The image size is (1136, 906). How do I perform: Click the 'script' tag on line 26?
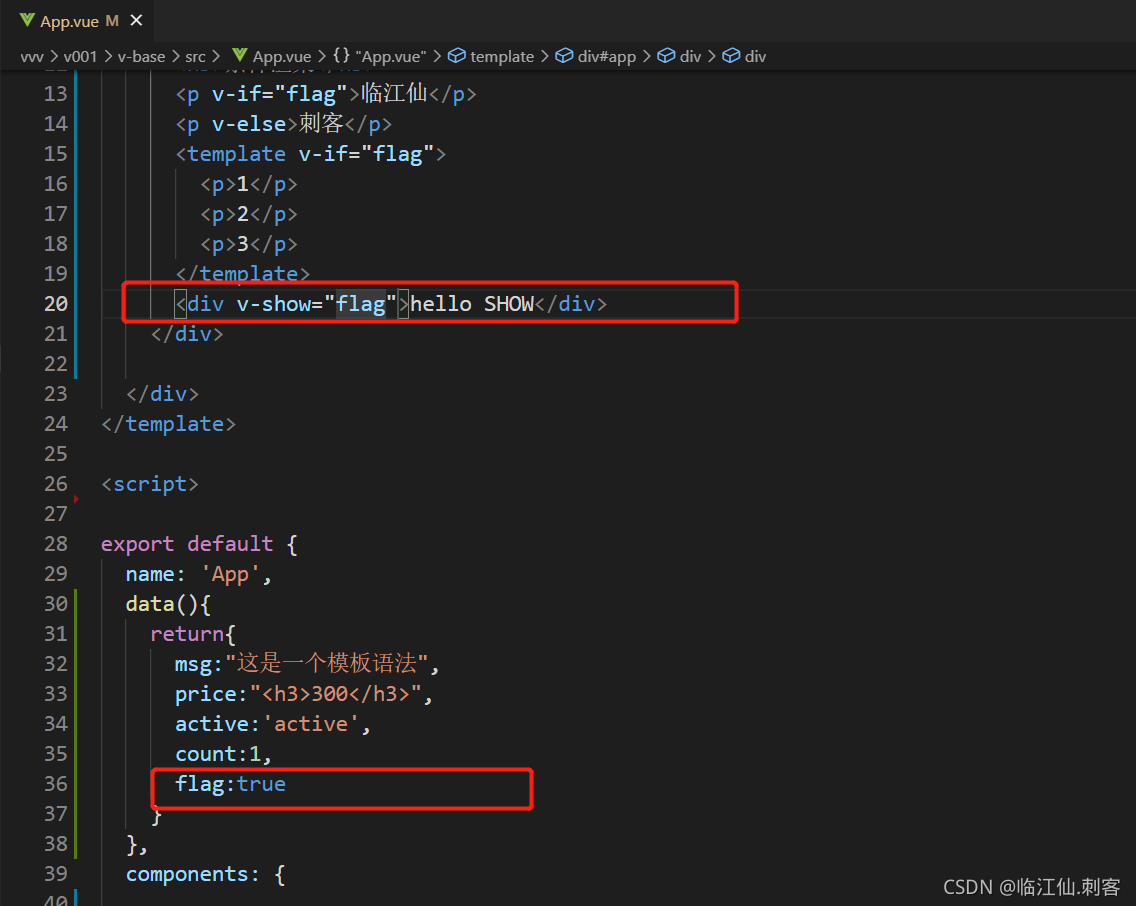tap(150, 484)
